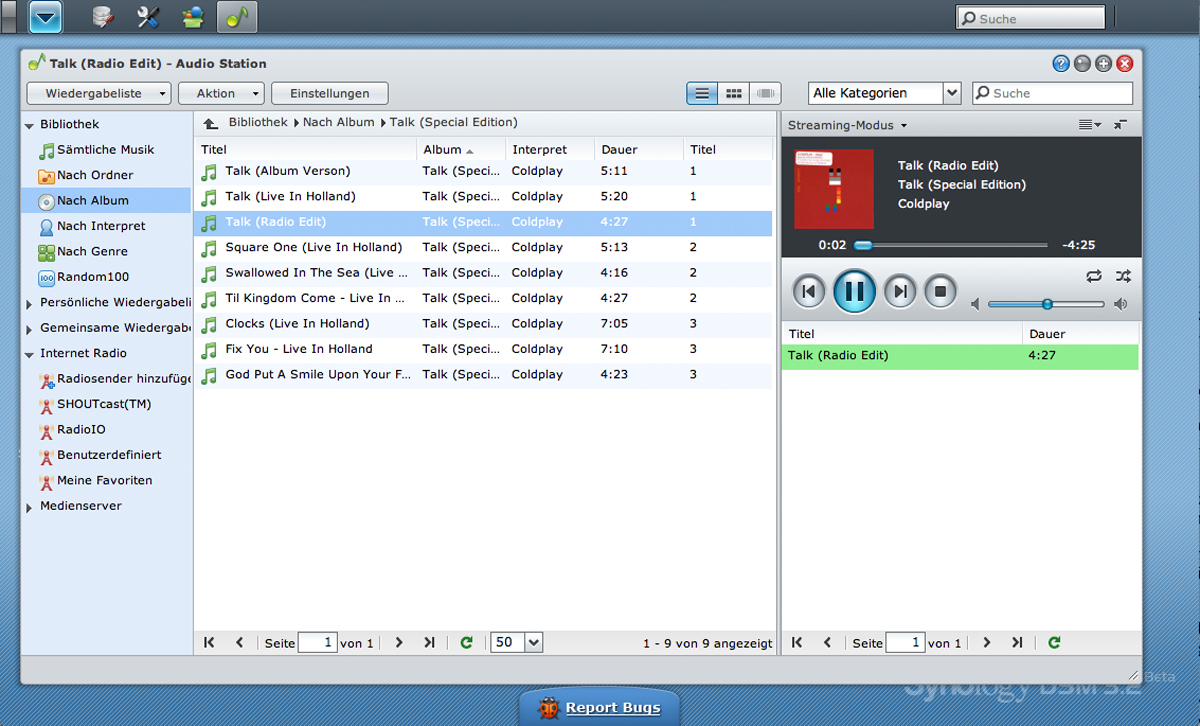Expand the Medienserver node
Screen dimensions: 1200x726
tap(29, 507)
